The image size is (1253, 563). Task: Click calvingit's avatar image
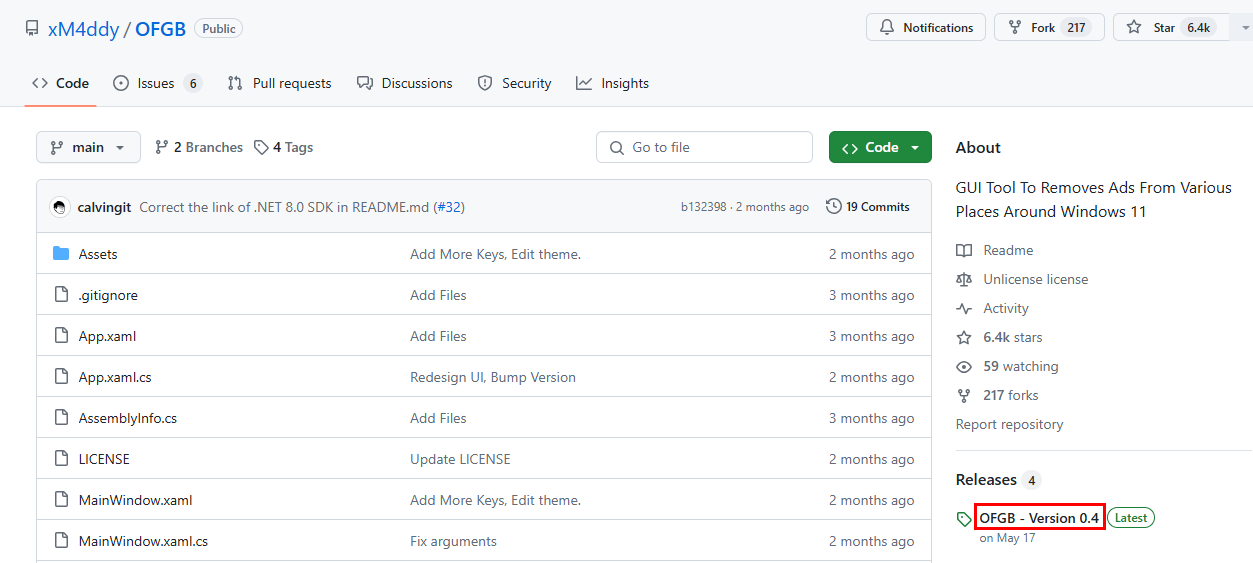60,207
